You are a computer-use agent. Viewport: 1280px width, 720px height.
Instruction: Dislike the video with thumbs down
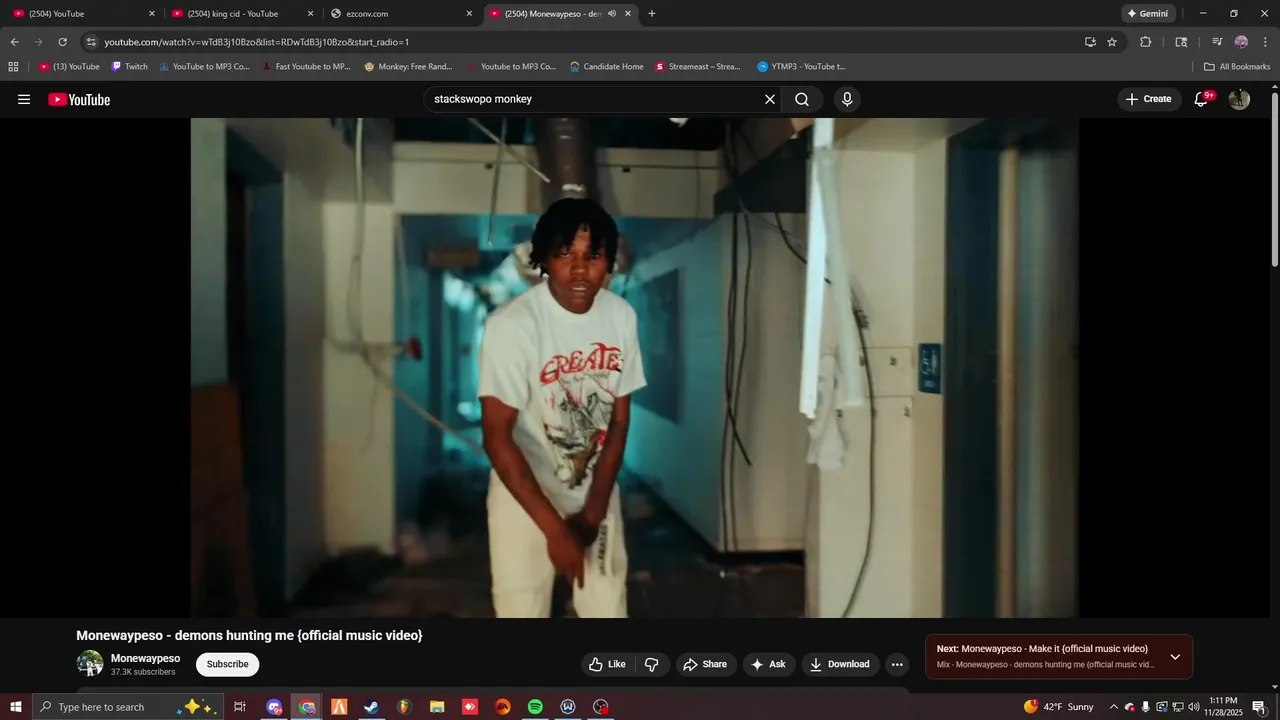(652, 664)
